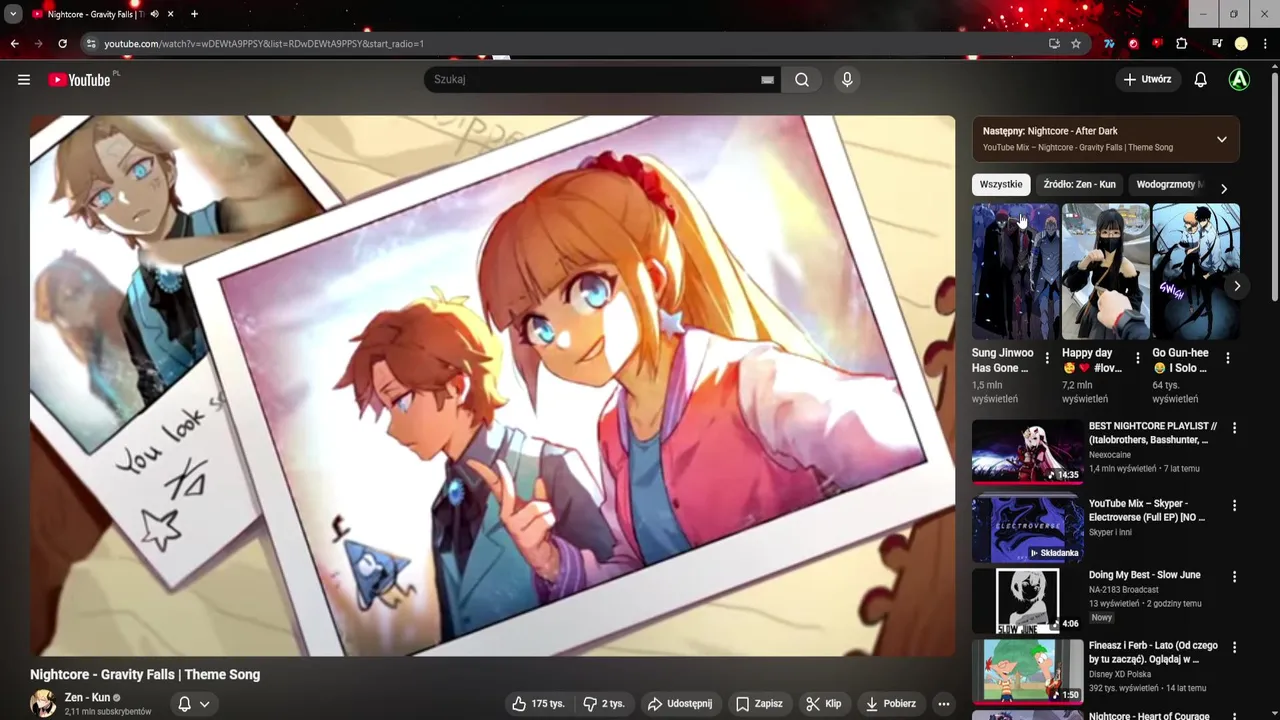View site information icon in address bar
The image size is (1280, 720).
point(91,44)
